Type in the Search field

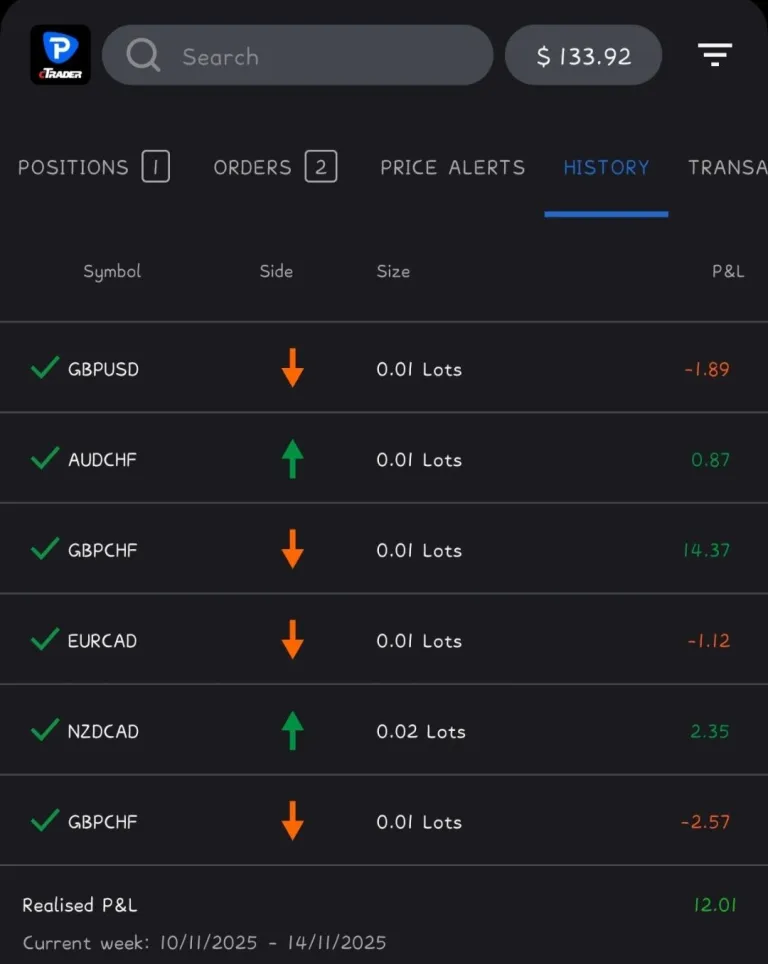pyautogui.click(x=320, y=56)
